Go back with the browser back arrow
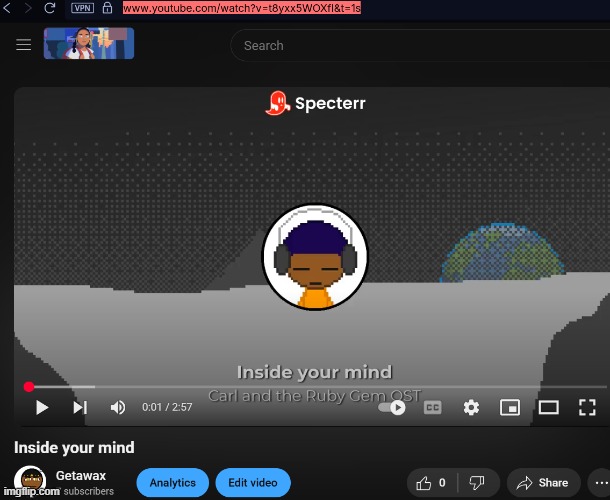This screenshot has width=610, height=500. [x=7, y=7]
